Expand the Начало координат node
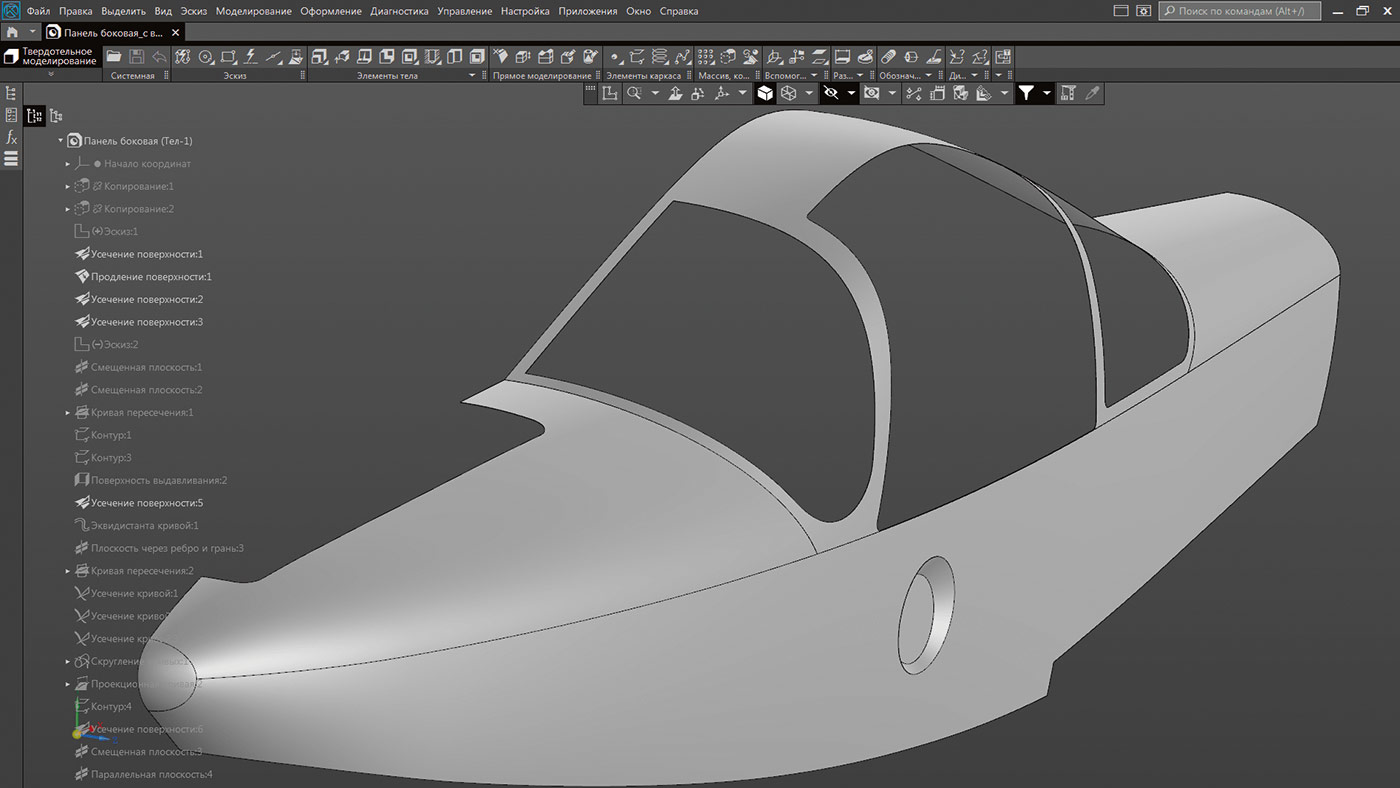The image size is (1400, 788). pyautogui.click(x=68, y=164)
